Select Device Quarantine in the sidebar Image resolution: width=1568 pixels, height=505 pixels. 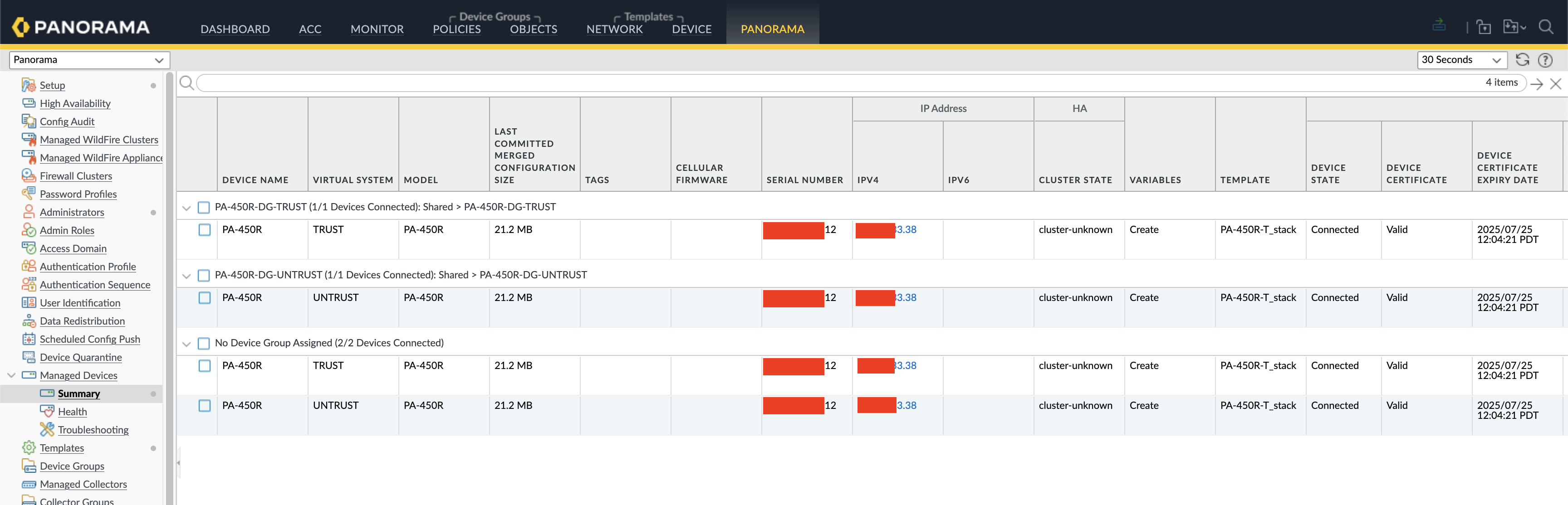coord(80,357)
